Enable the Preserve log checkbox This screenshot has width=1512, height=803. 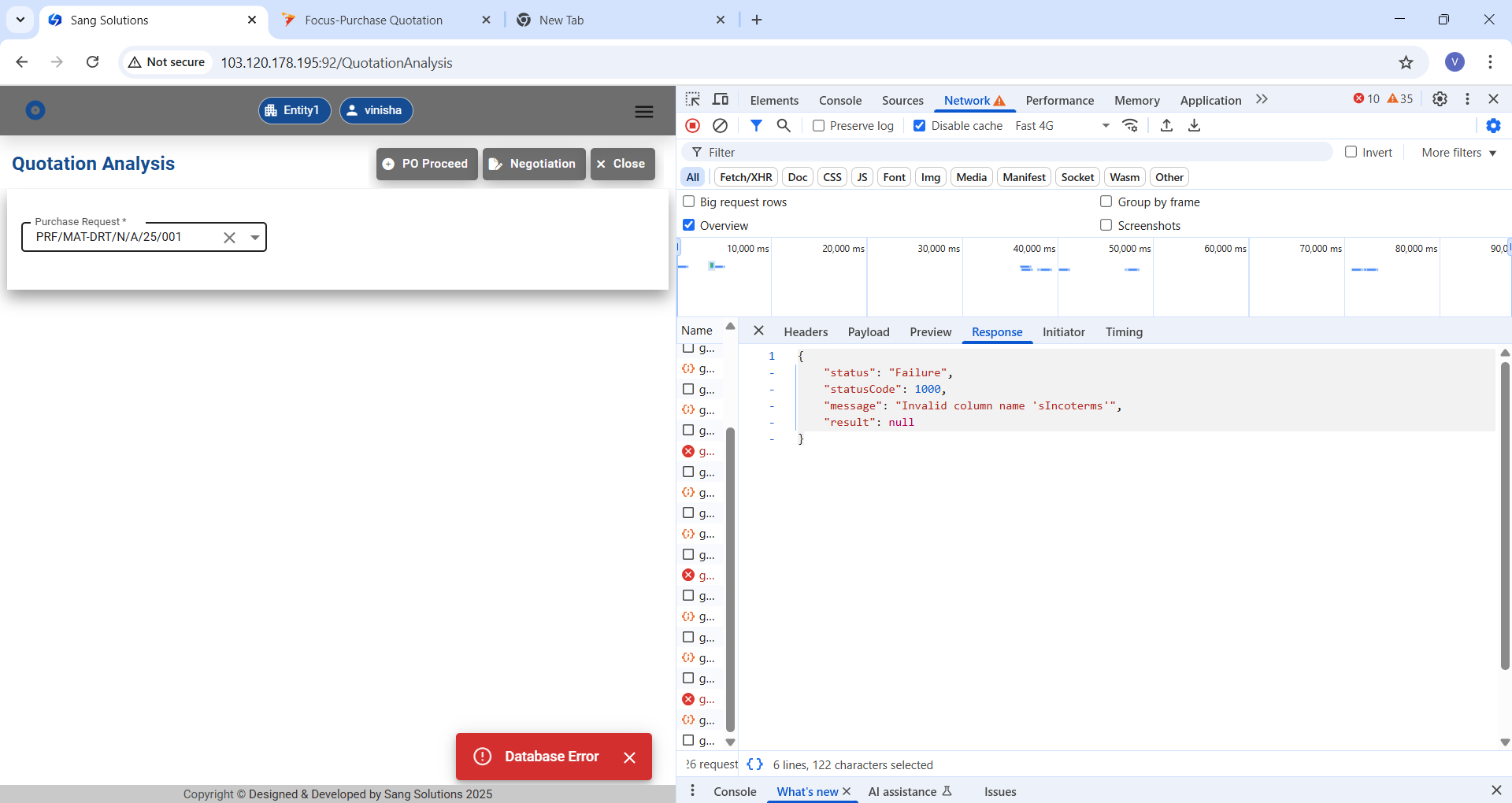[819, 126]
